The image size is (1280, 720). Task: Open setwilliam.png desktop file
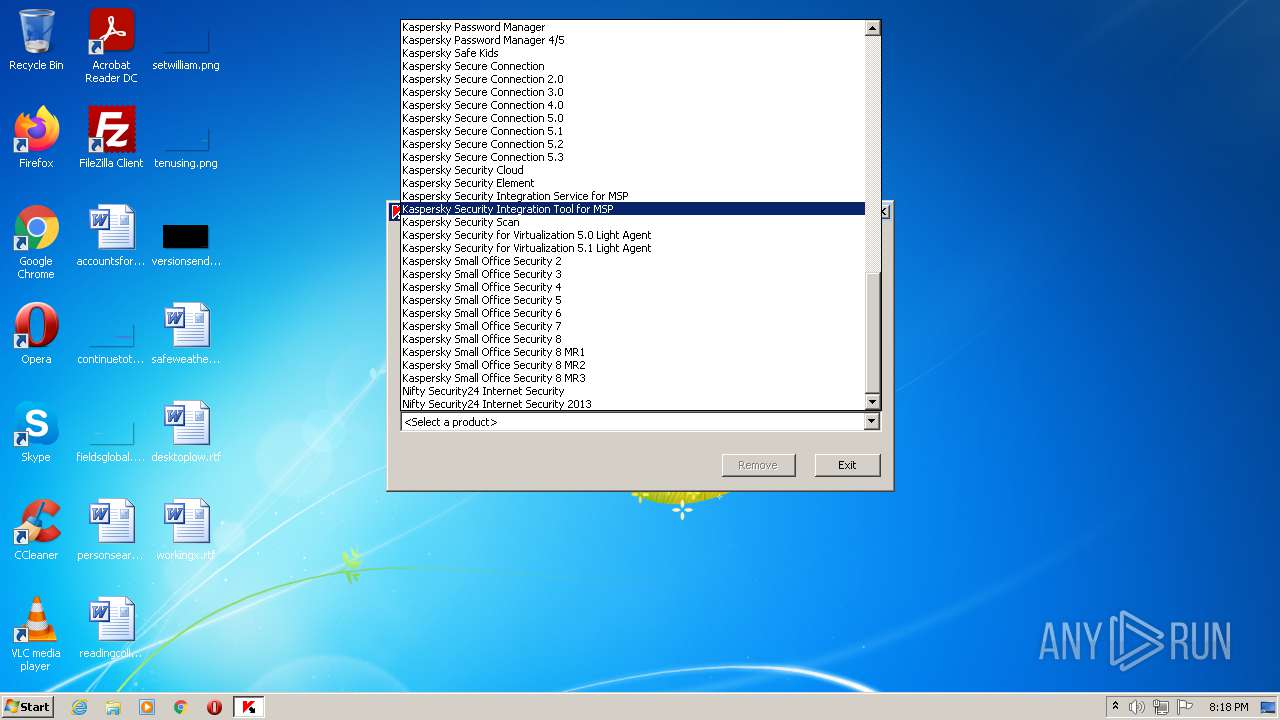(x=186, y=46)
